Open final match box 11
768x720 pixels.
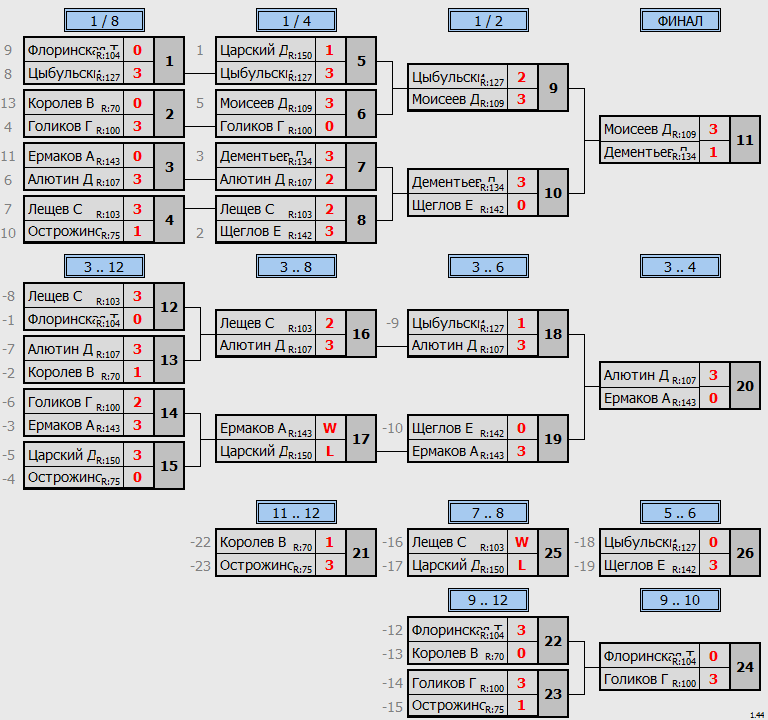click(x=745, y=140)
